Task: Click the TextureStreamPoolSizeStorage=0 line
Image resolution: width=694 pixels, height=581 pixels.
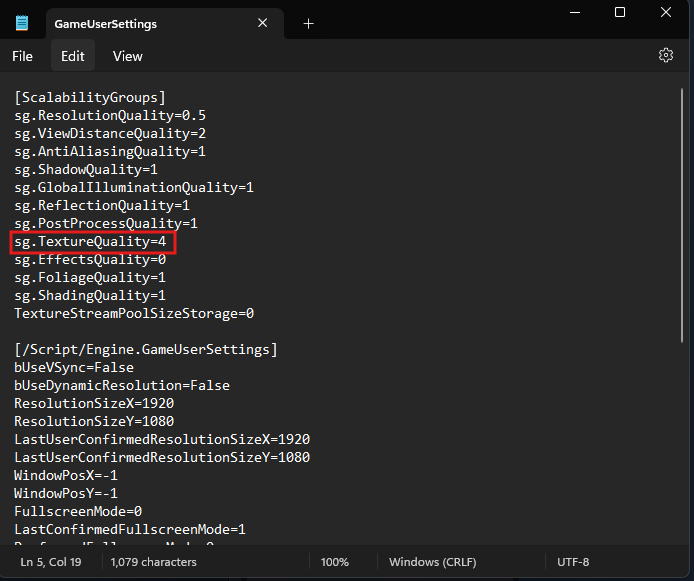Action: point(134,314)
